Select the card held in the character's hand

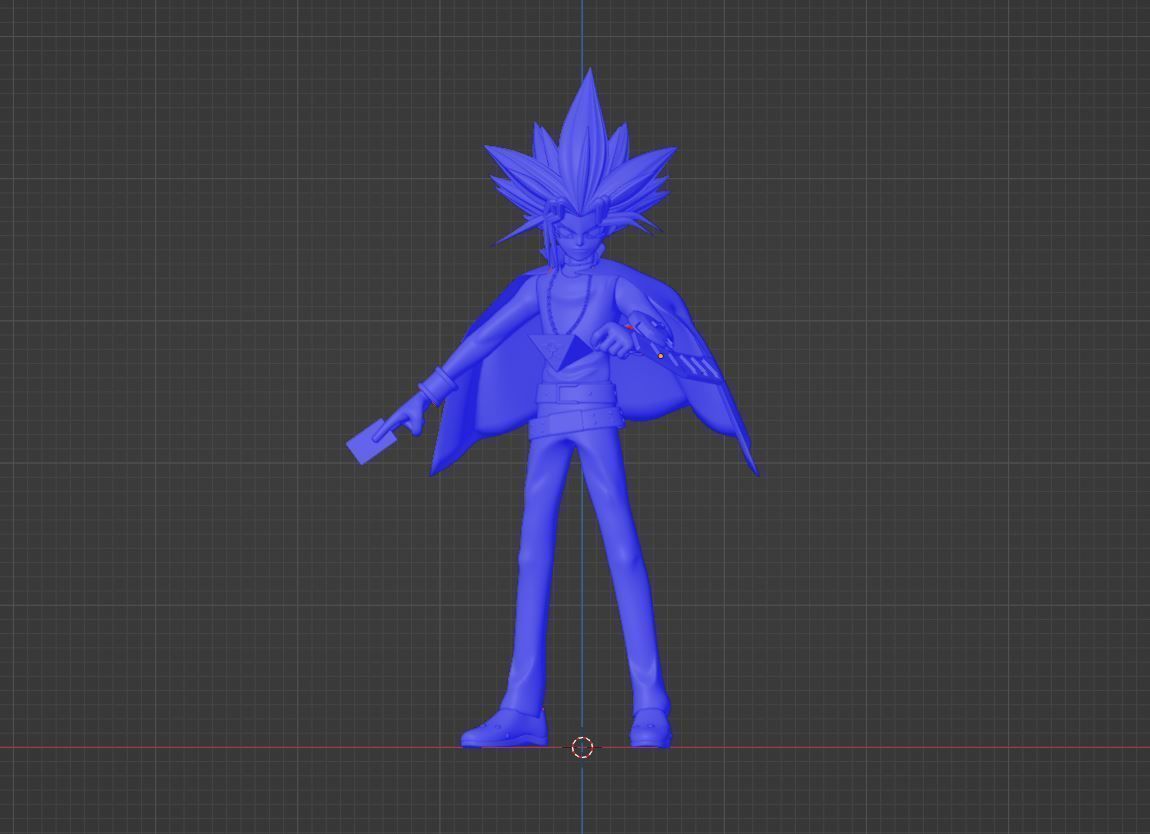[x=371, y=442]
